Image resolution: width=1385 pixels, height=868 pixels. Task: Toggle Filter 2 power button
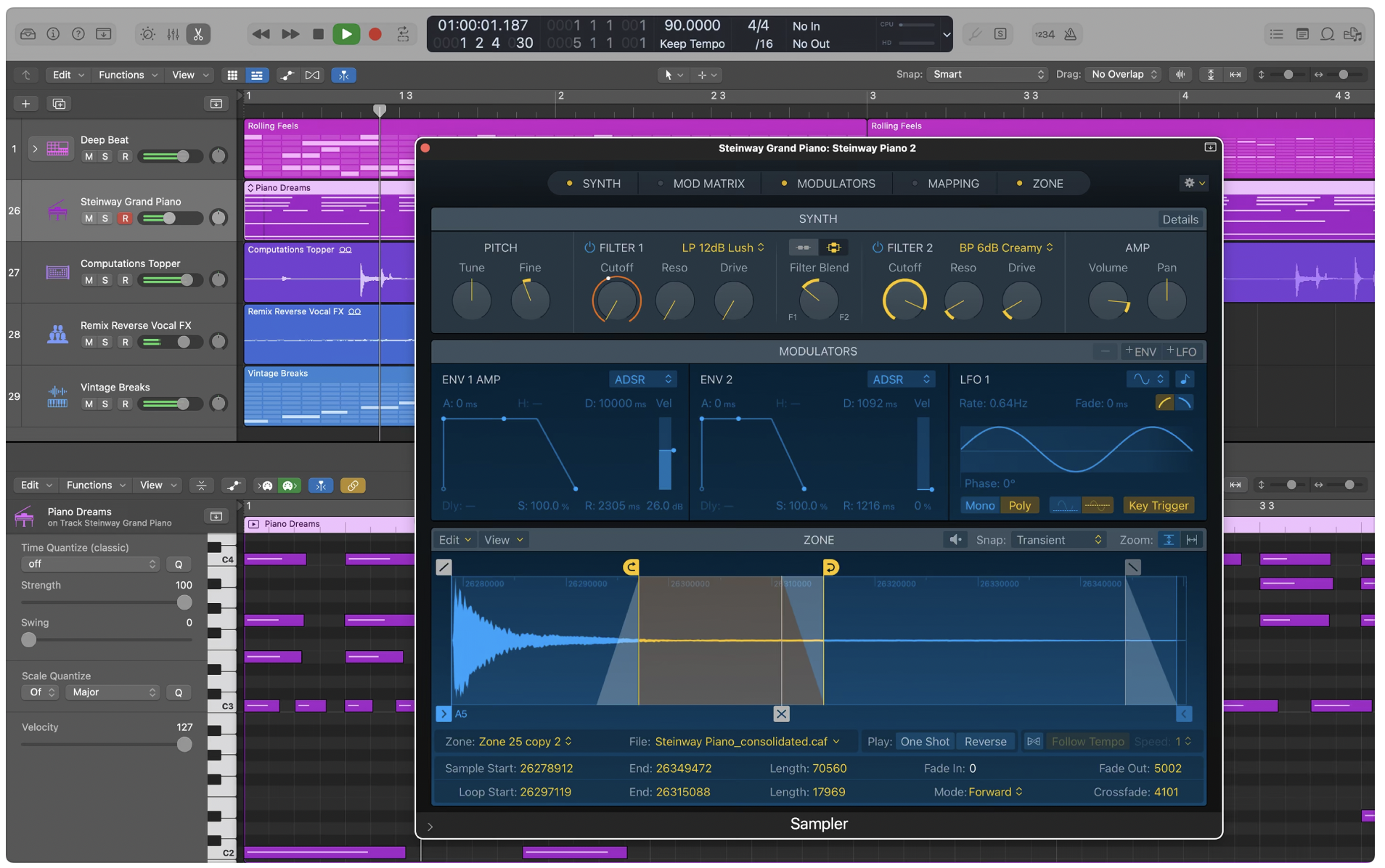[878, 247]
